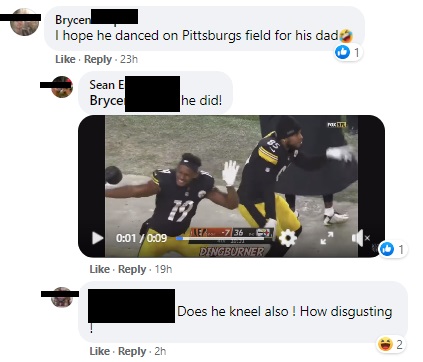Open video settings gear icon
The height and width of the screenshot is (362, 423).
coord(288,238)
